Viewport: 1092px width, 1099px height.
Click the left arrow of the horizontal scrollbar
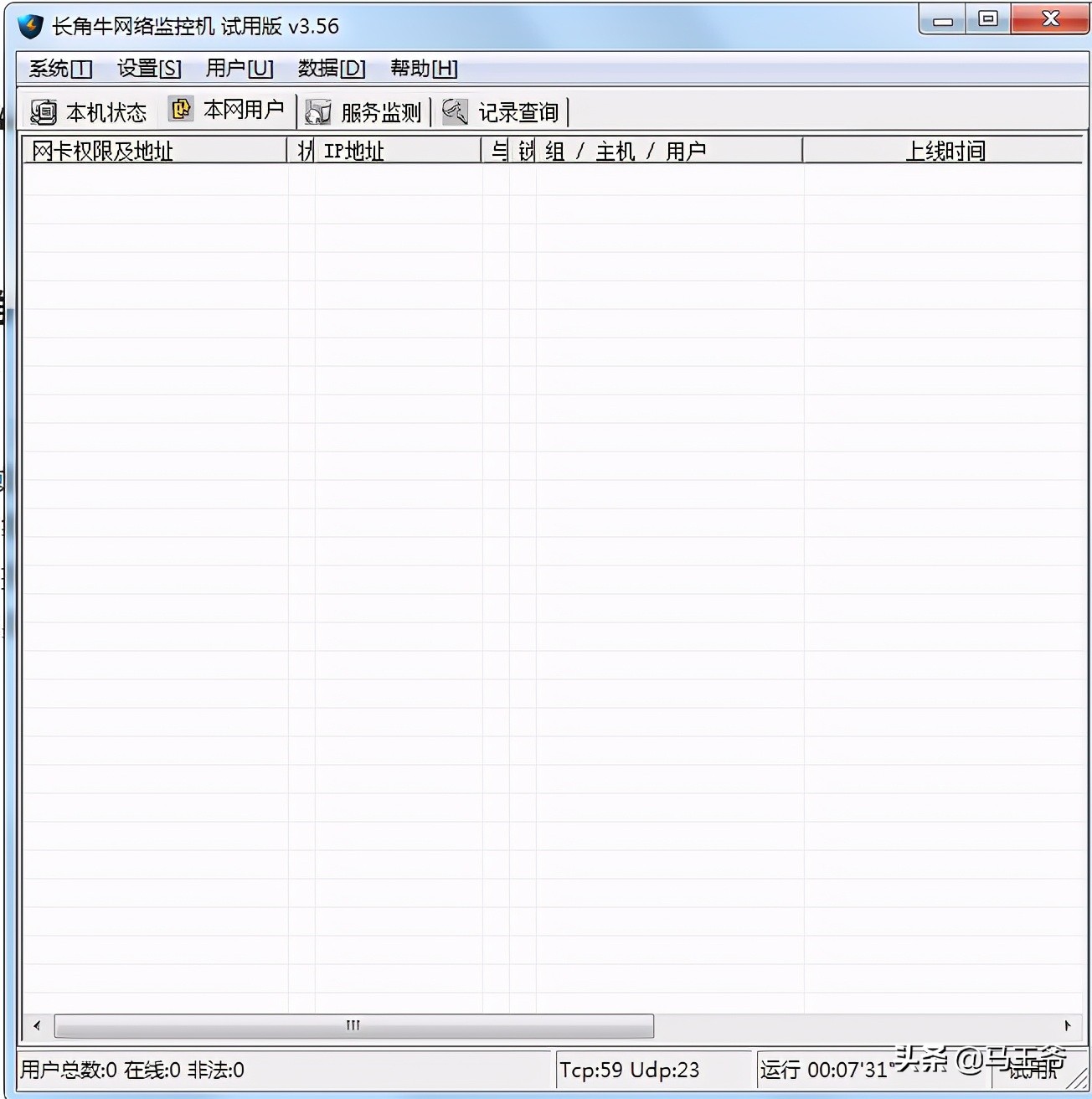pyautogui.click(x=35, y=1025)
